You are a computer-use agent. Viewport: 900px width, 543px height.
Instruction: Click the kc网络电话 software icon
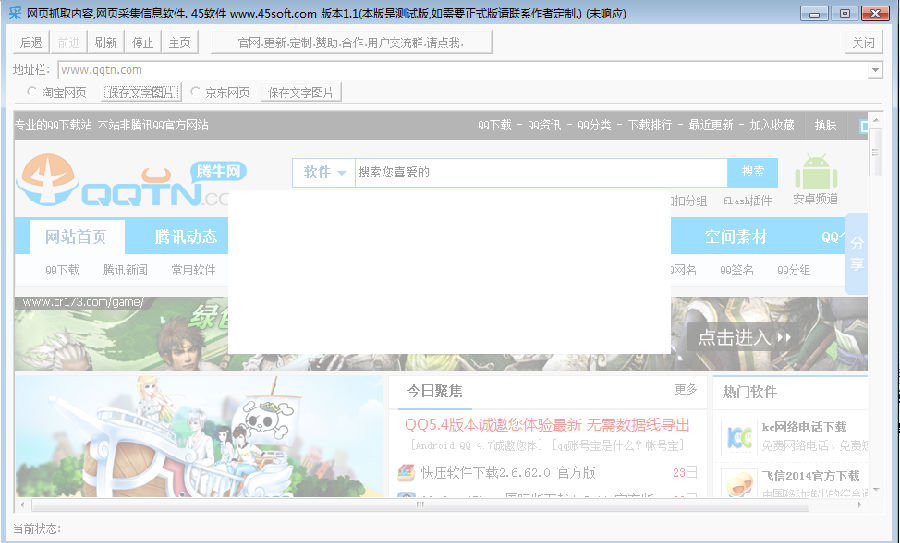739,436
